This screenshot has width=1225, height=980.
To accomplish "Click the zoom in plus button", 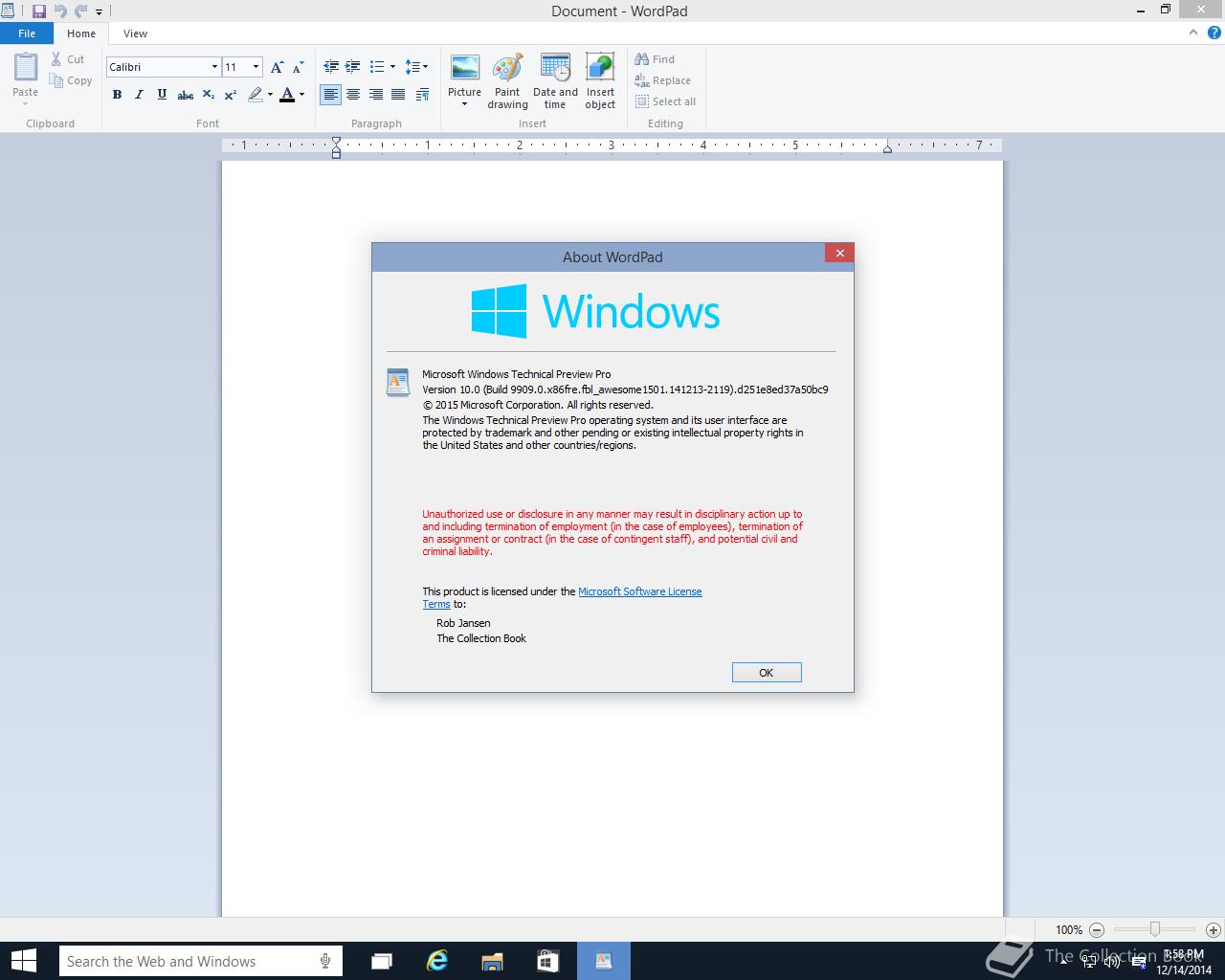I will point(1214,929).
